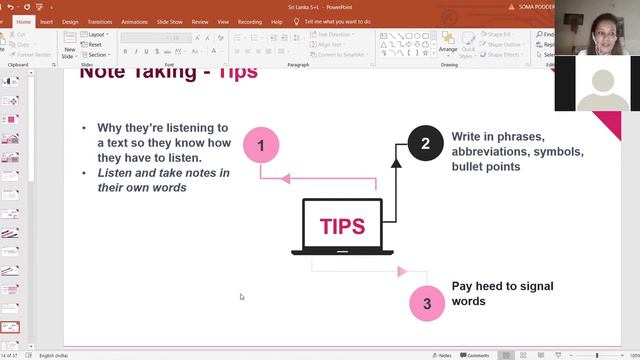Image resolution: width=640 pixels, height=360 pixels.
Task: Toggle Italic formatting
Action: coord(136,51)
